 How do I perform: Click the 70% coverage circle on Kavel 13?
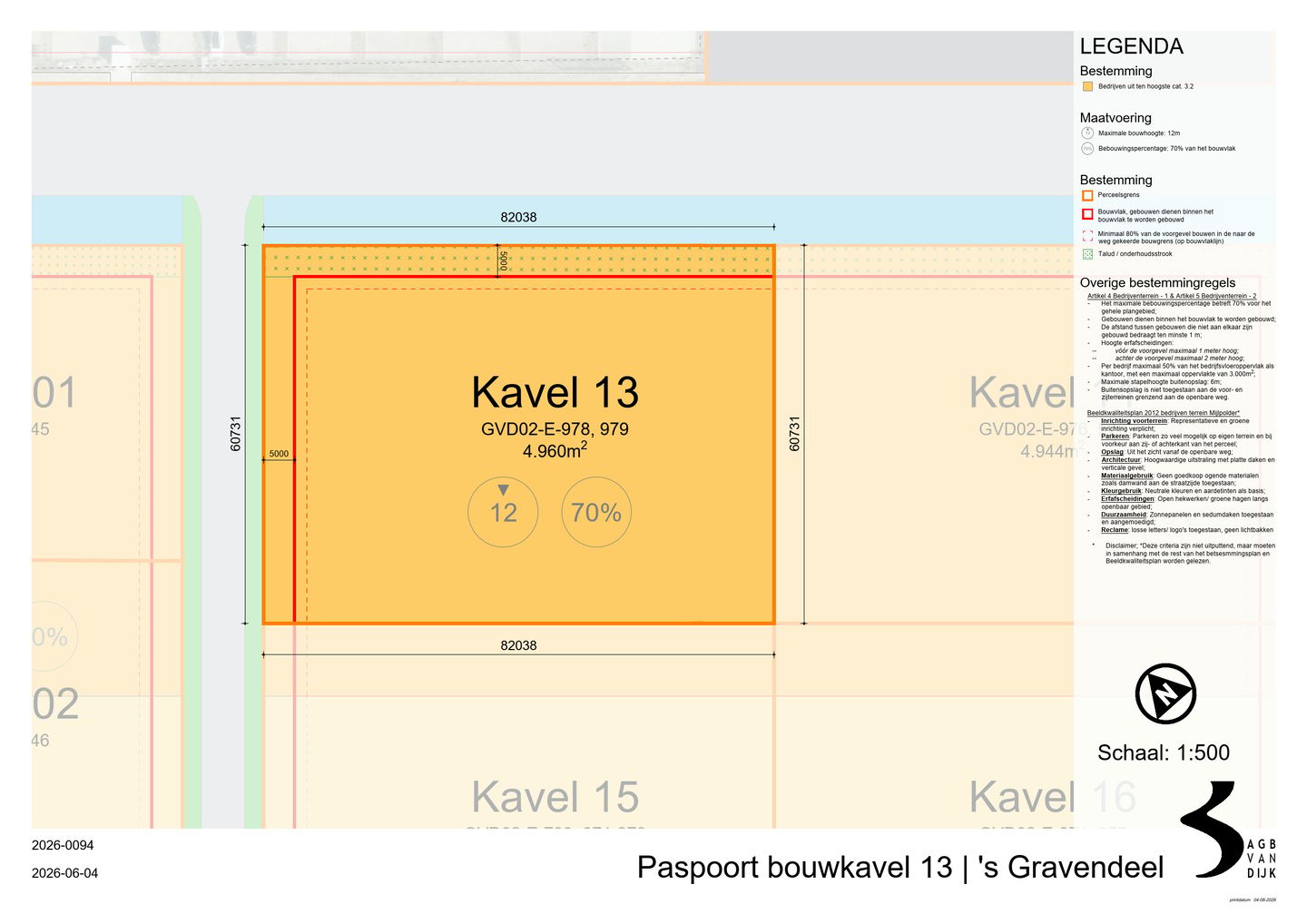pos(596,512)
